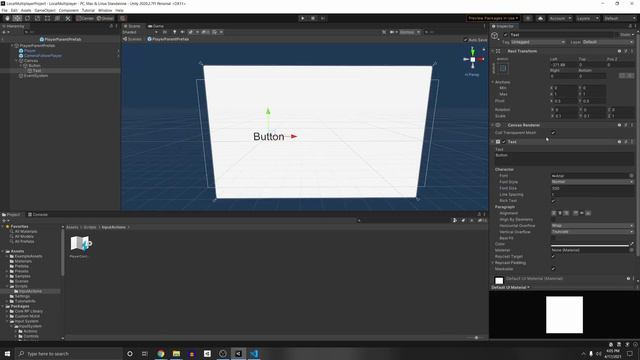Open Unity cloud services icon
Image resolution: width=640 pixels, height=360 pixels.
[540, 18]
